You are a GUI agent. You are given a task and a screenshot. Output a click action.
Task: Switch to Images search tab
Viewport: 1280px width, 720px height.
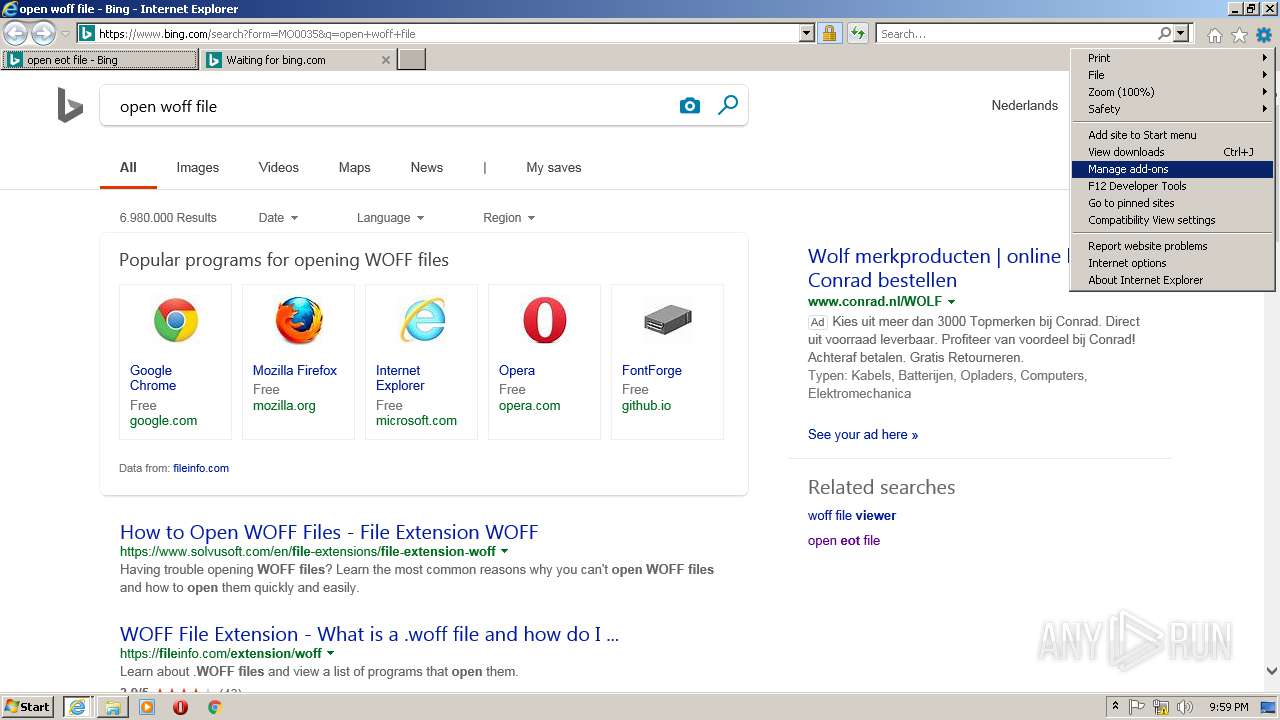pos(197,168)
